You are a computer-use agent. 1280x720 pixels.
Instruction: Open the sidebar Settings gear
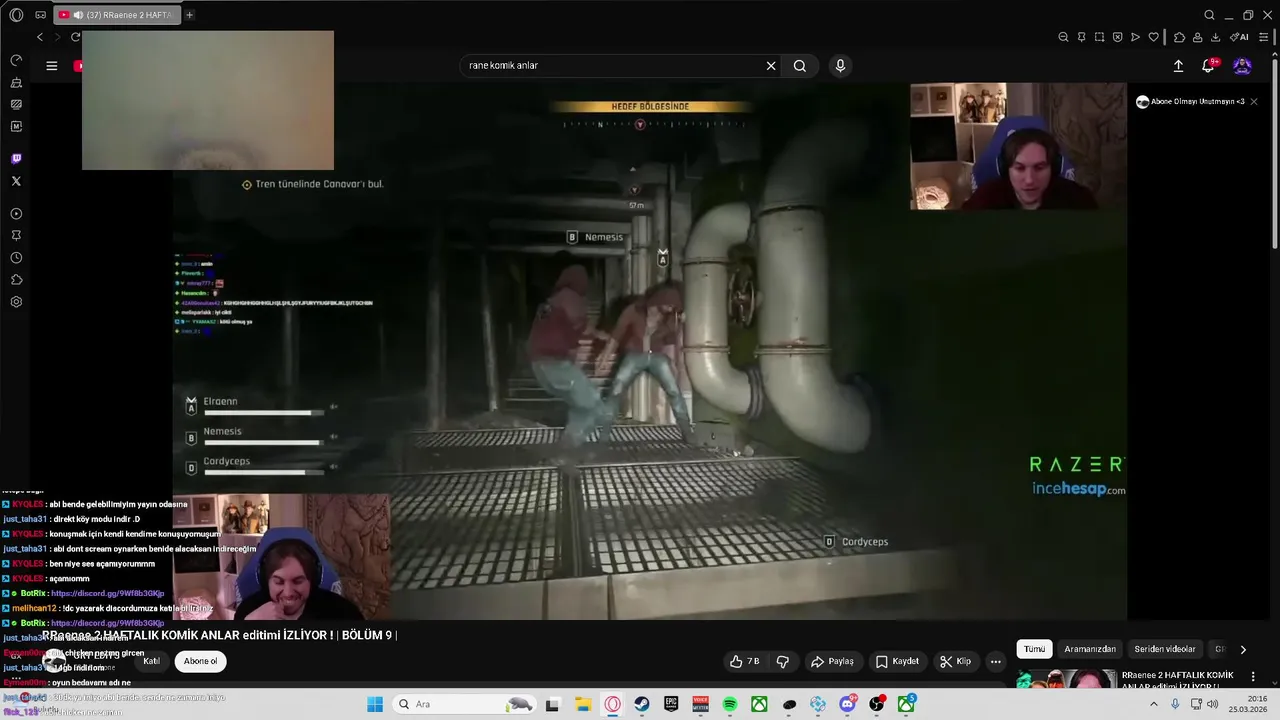[16, 302]
